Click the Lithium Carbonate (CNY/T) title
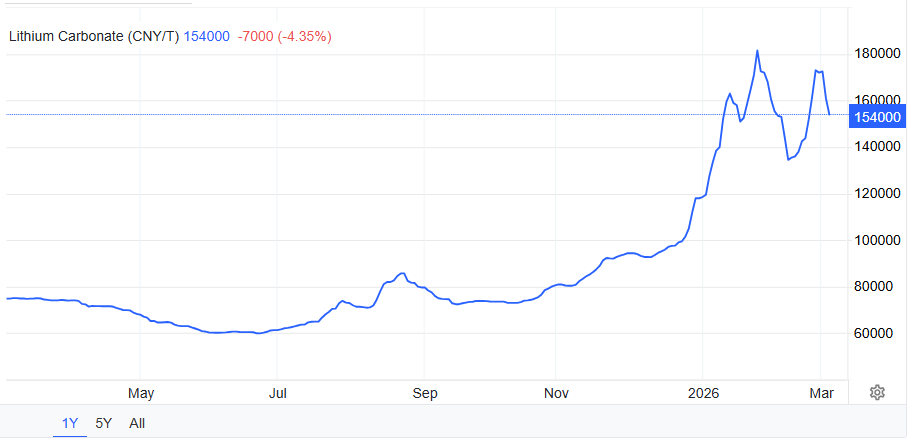920x446 pixels. click(x=94, y=36)
